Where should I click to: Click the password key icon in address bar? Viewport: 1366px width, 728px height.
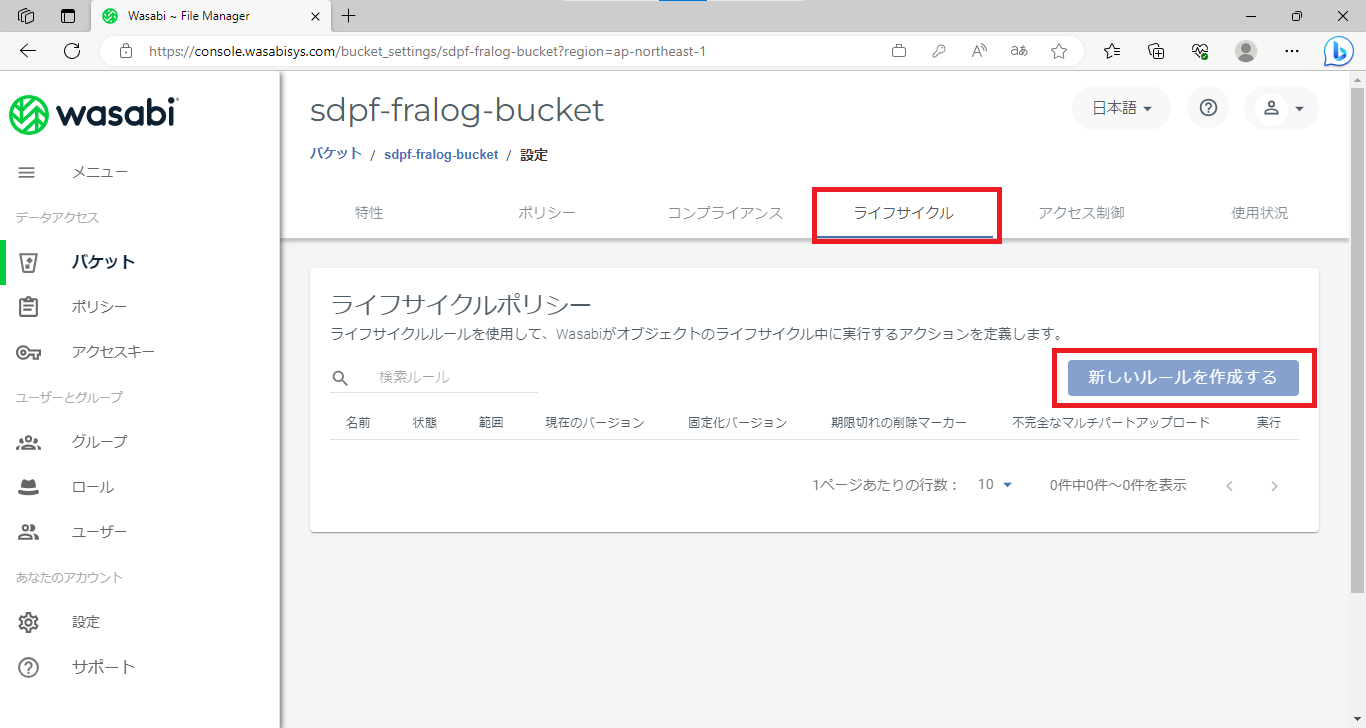[939, 51]
